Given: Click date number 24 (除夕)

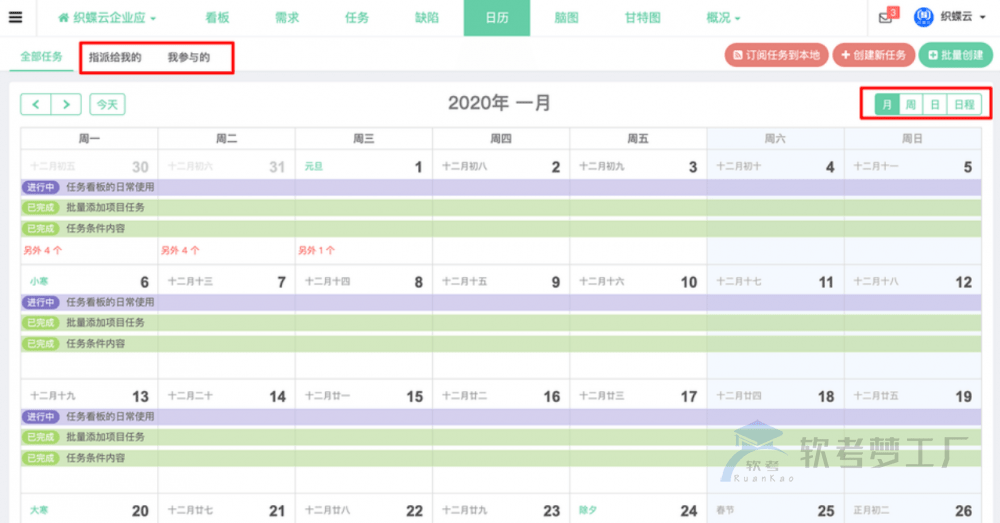Looking at the screenshot, I should tap(689, 511).
